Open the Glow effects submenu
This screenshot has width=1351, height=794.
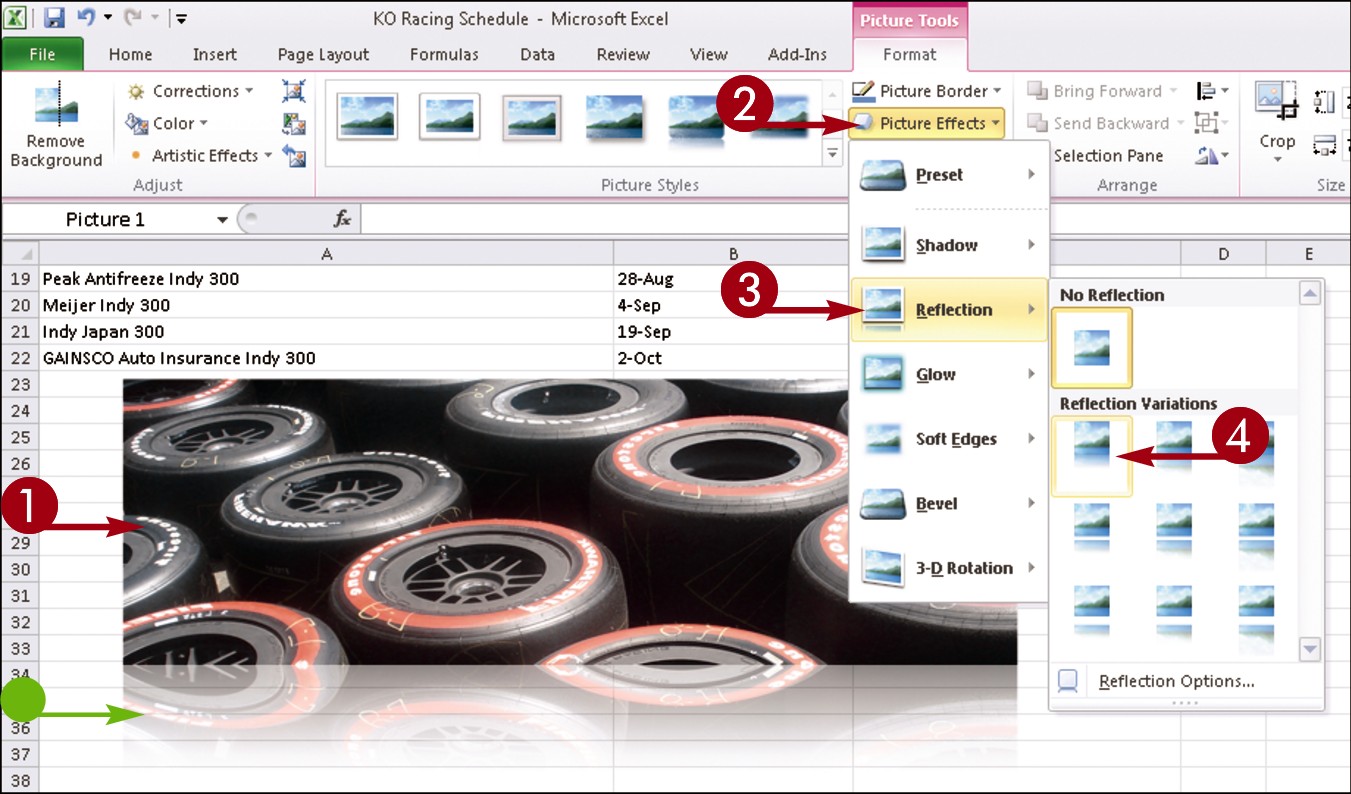pyautogui.click(x=948, y=374)
